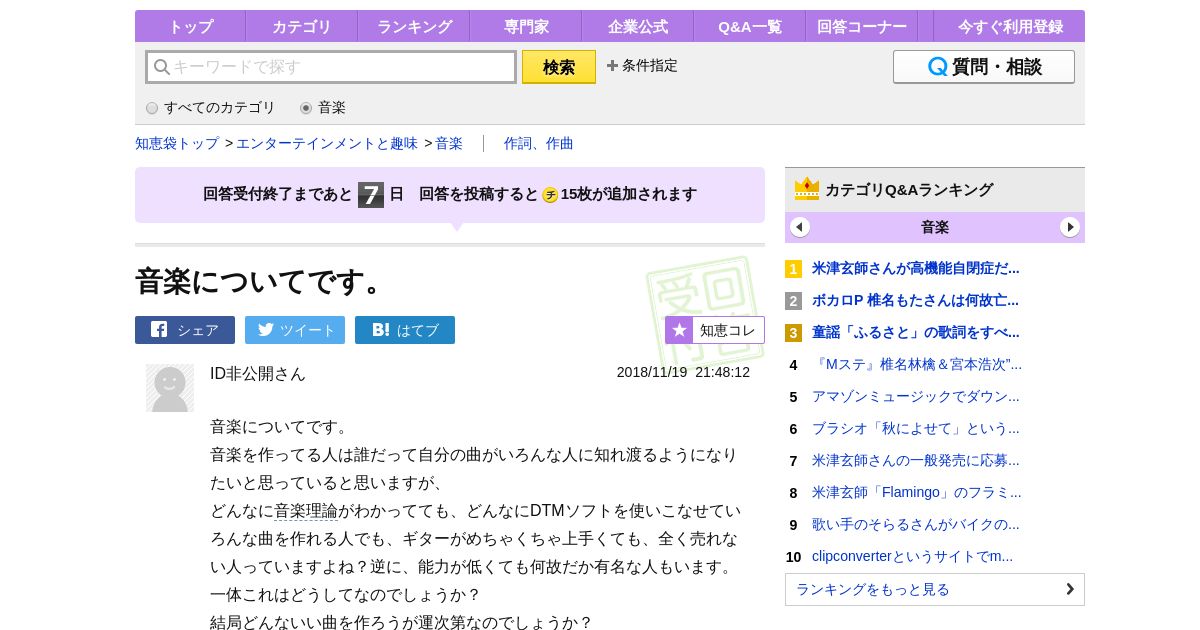Screen dimensions: 1200x630
Task: Open 作詞、作曲 subcategory link
Action: 539,143
